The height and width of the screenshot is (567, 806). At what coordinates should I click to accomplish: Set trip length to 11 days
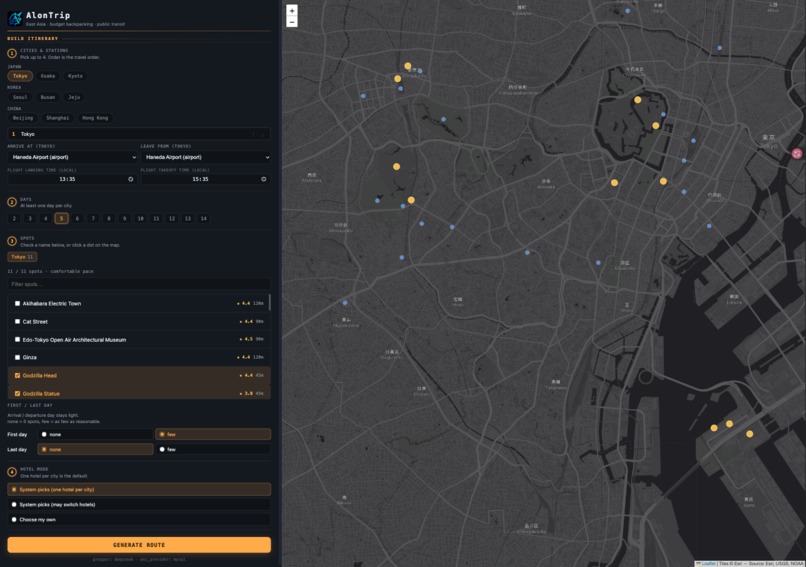(x=156, y=218)
